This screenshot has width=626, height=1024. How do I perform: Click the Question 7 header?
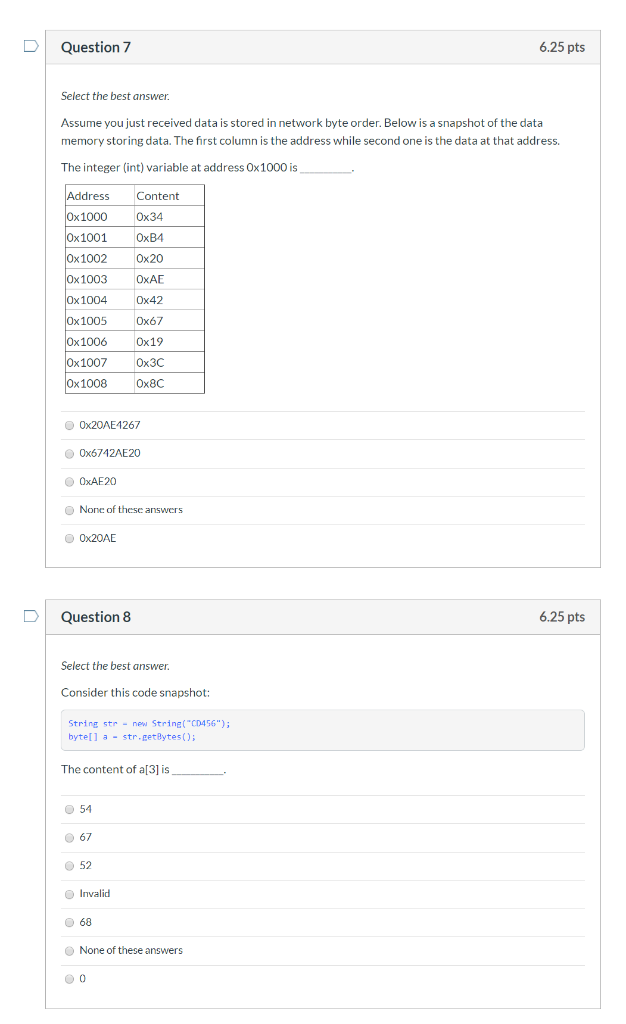95,46
